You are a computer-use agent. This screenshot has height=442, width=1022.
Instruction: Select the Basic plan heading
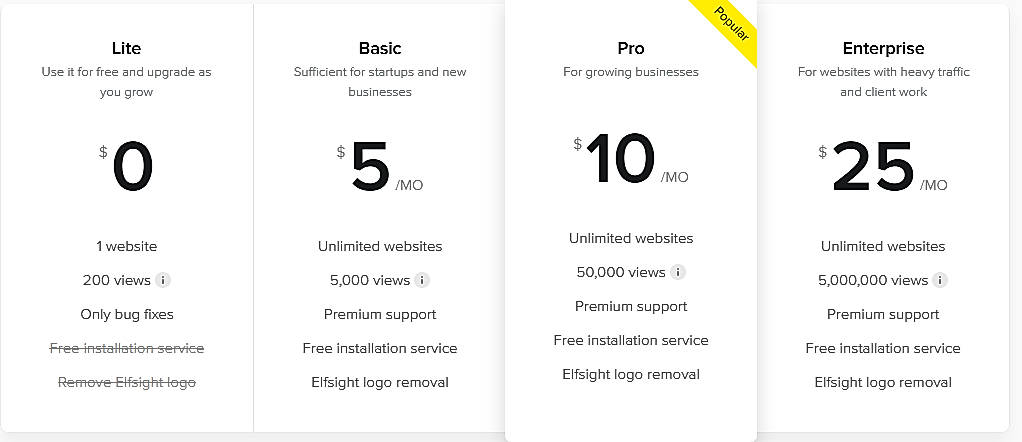click(x=380, y=48)
